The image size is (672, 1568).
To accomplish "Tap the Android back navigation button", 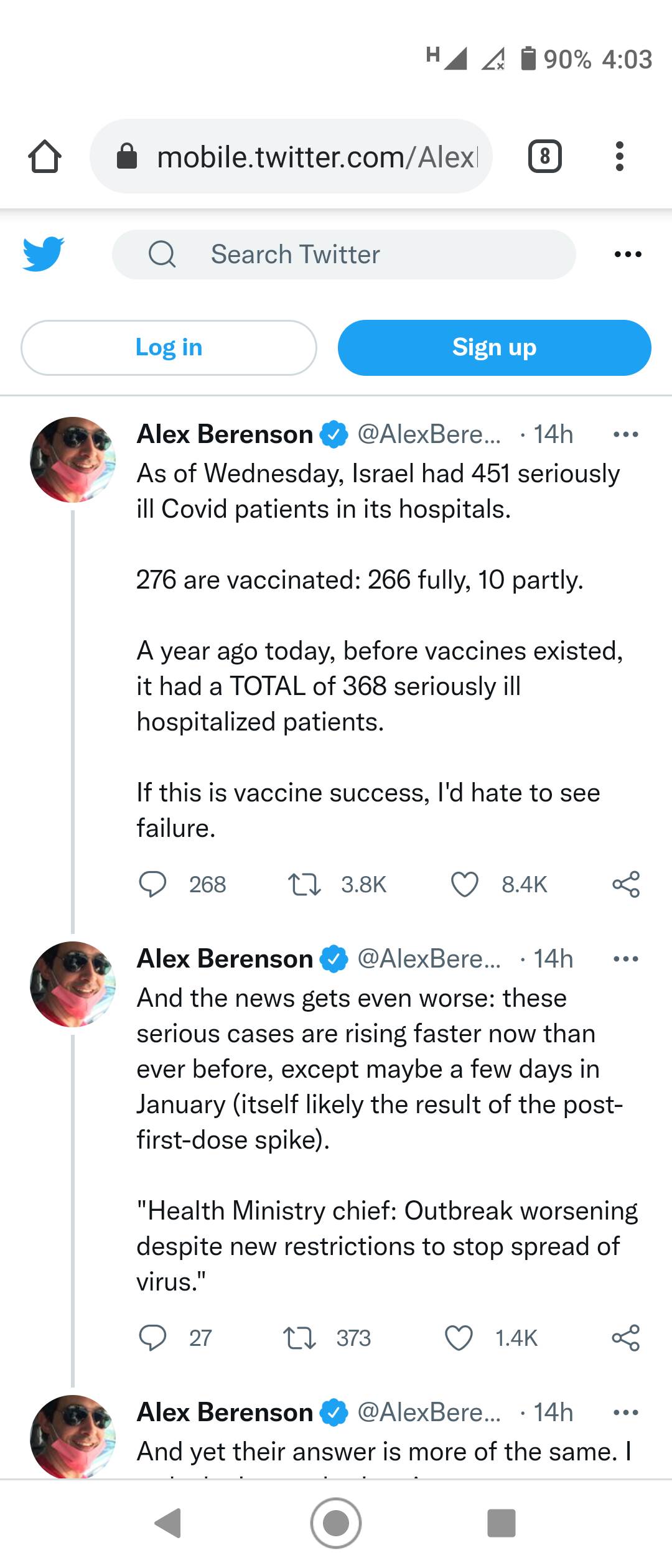I will (x=167, y=1523).
